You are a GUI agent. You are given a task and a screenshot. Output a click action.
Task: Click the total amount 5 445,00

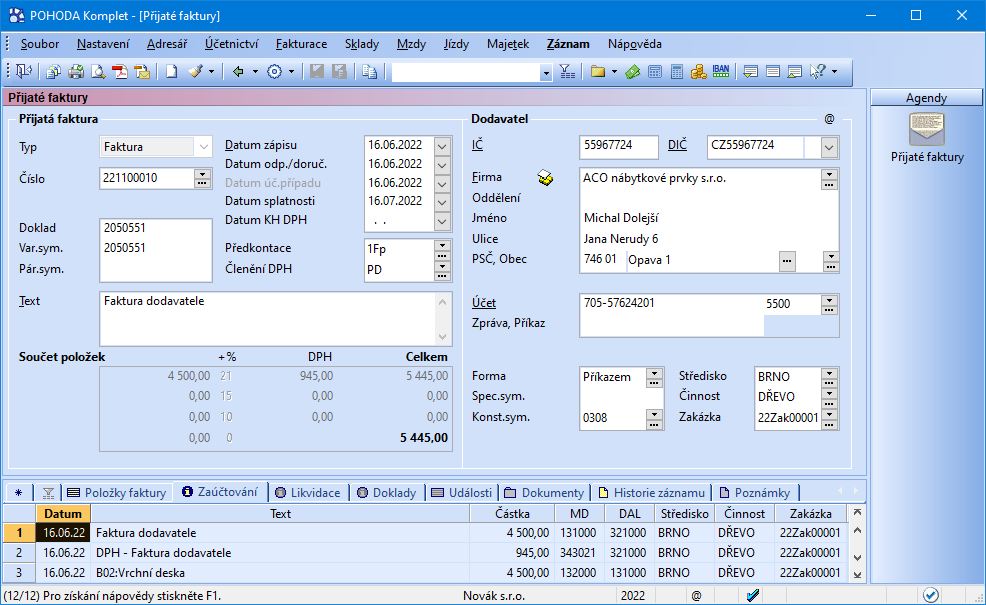click(x=424, y=438)
